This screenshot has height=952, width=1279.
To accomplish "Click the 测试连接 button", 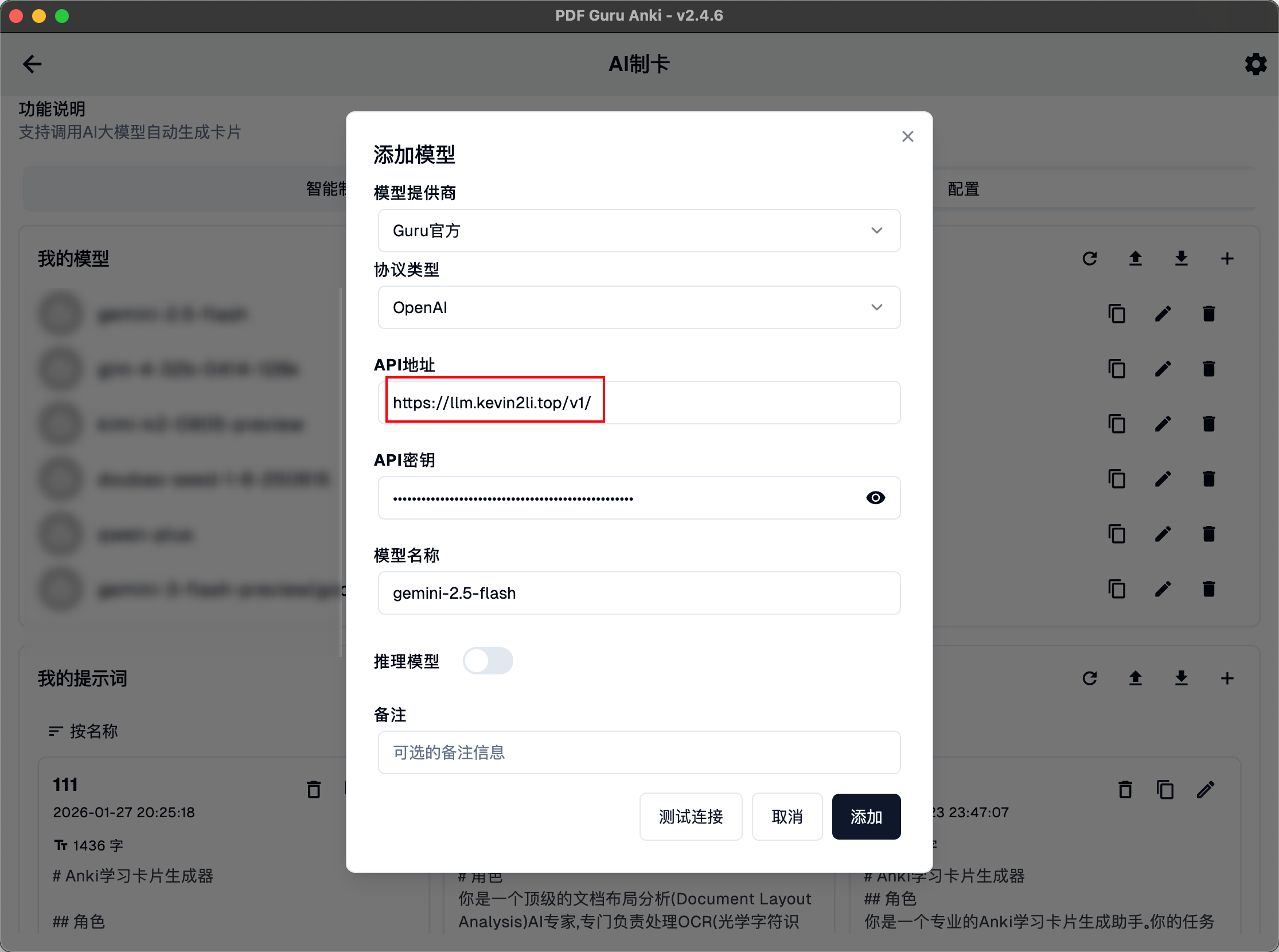I will click(x=691, y=817).
